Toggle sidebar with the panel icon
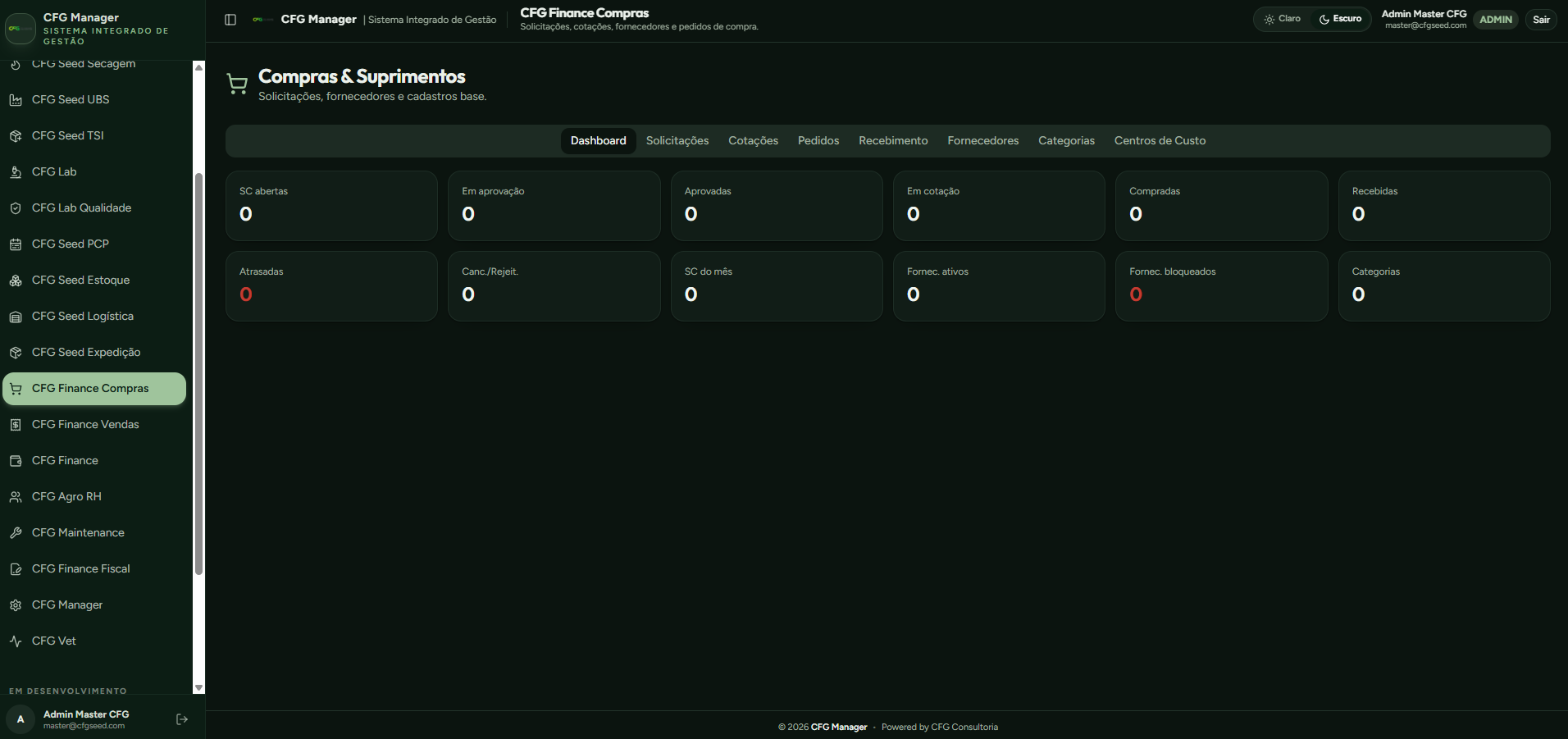 pos(230,20)
